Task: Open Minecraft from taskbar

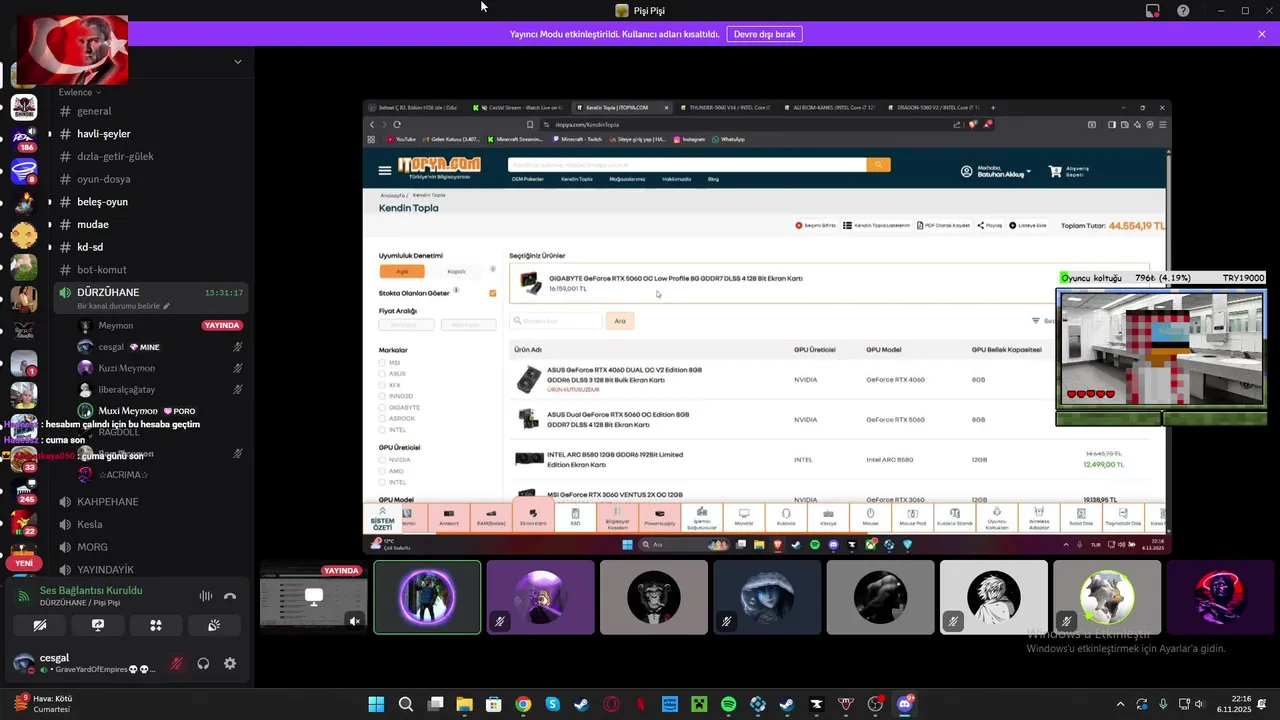Action: [x=699, y=704]
